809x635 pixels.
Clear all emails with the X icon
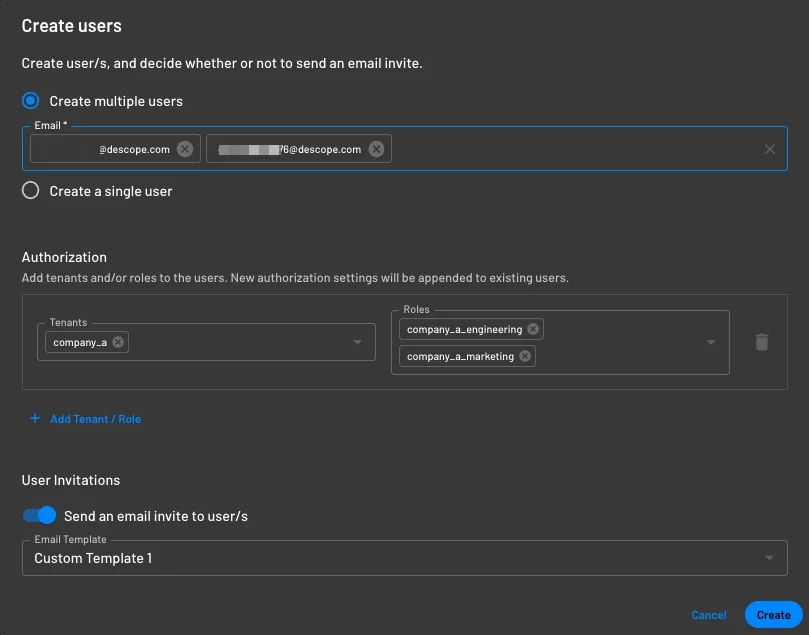click(769, 149)
